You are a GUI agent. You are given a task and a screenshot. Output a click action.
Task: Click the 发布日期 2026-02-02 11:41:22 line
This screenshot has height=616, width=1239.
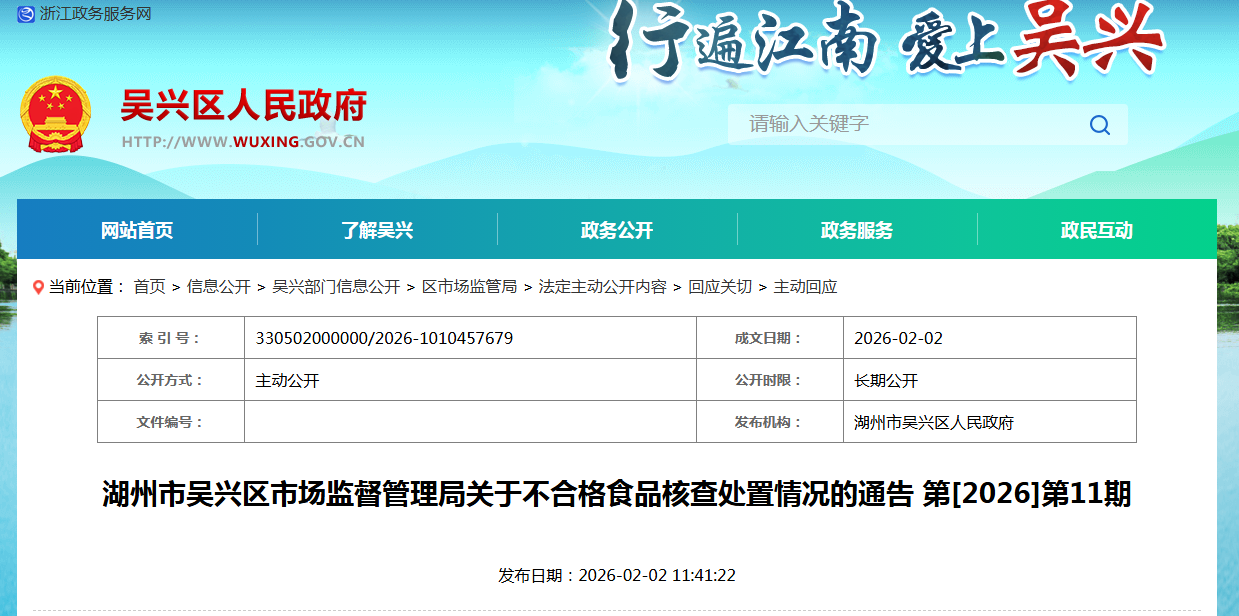617,575
